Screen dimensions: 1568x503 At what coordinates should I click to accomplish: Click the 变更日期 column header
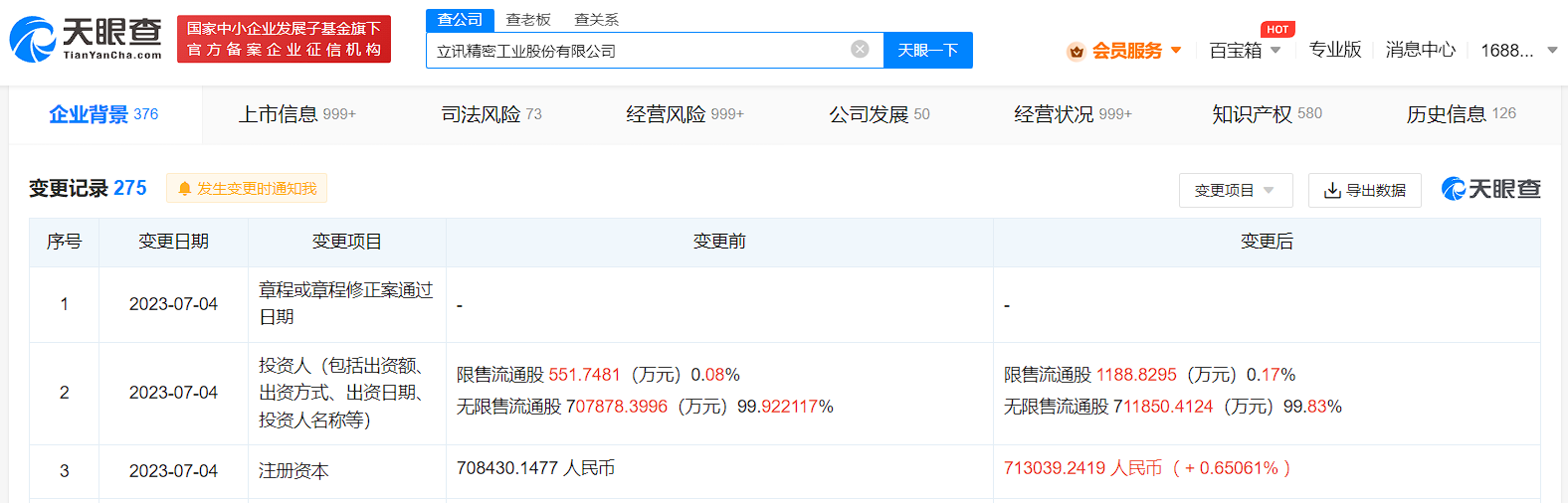click(173, 242)
